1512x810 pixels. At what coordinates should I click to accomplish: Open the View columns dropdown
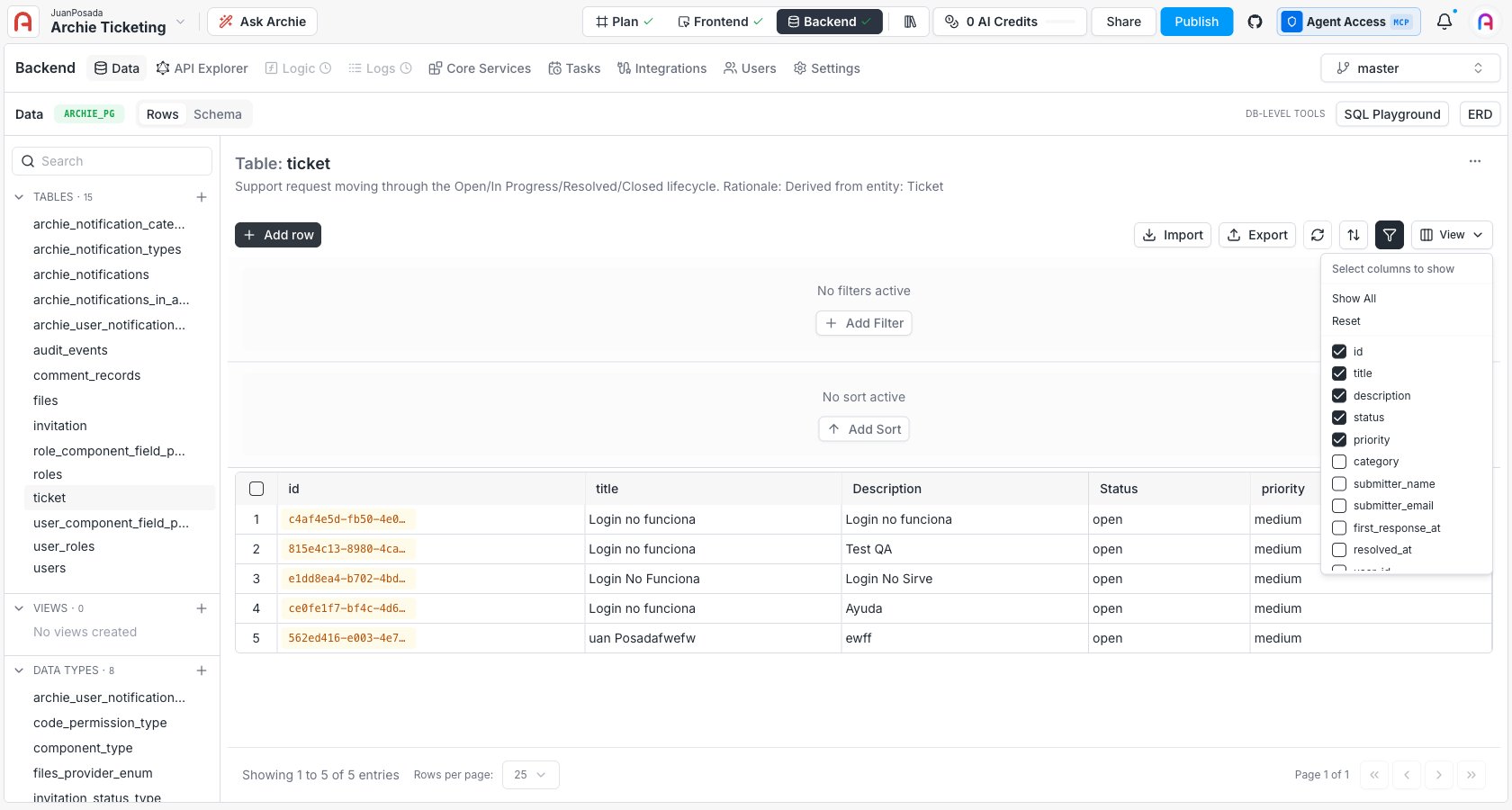pos(1452,235)
